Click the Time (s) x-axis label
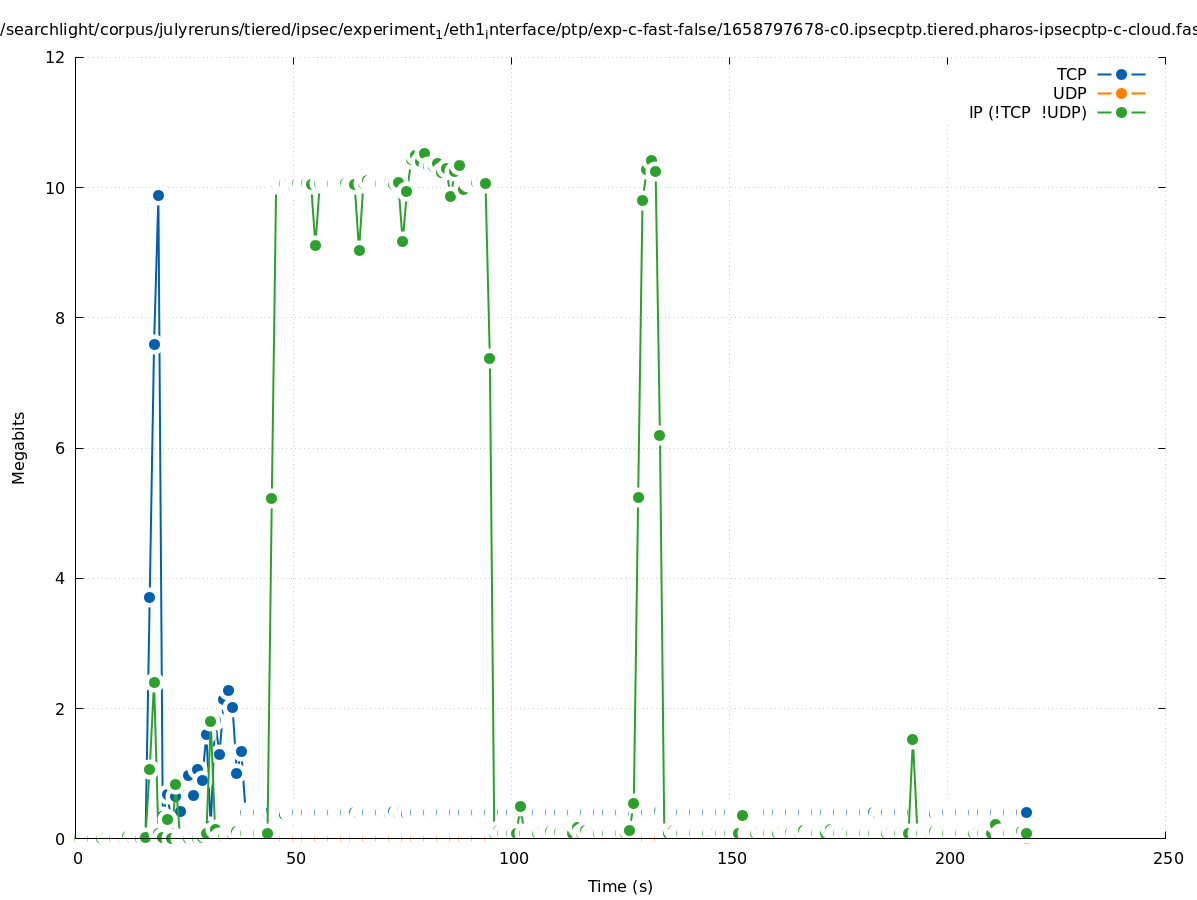Viewport: 1197px width, 900px height. point(620,886)
